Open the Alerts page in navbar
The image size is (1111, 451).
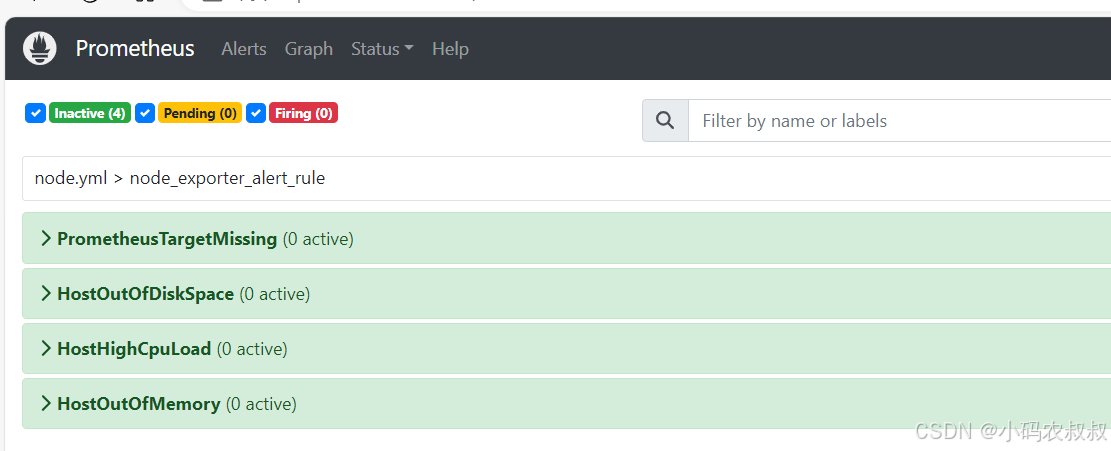click(244, 49)
